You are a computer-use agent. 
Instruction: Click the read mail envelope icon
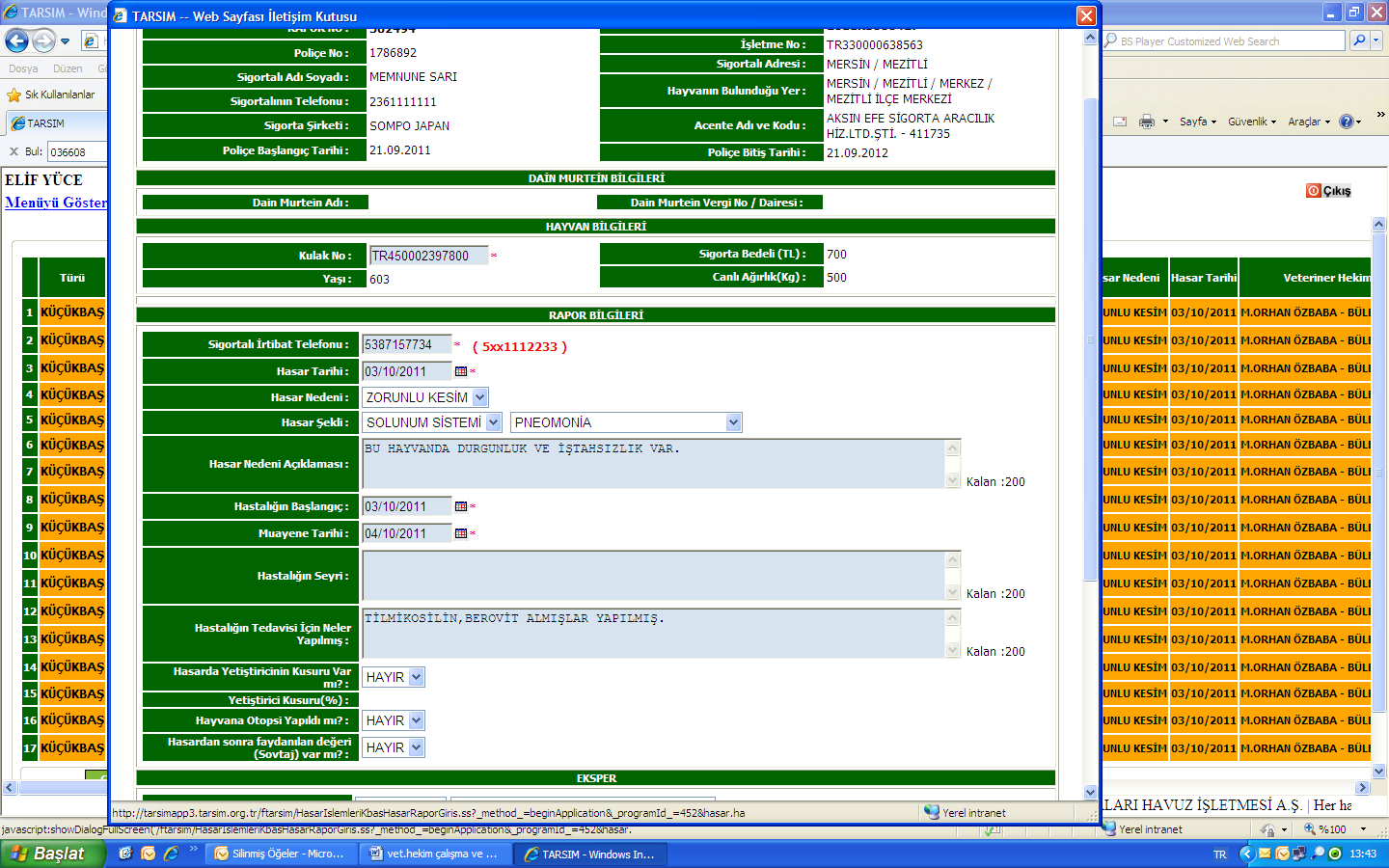1120,122
